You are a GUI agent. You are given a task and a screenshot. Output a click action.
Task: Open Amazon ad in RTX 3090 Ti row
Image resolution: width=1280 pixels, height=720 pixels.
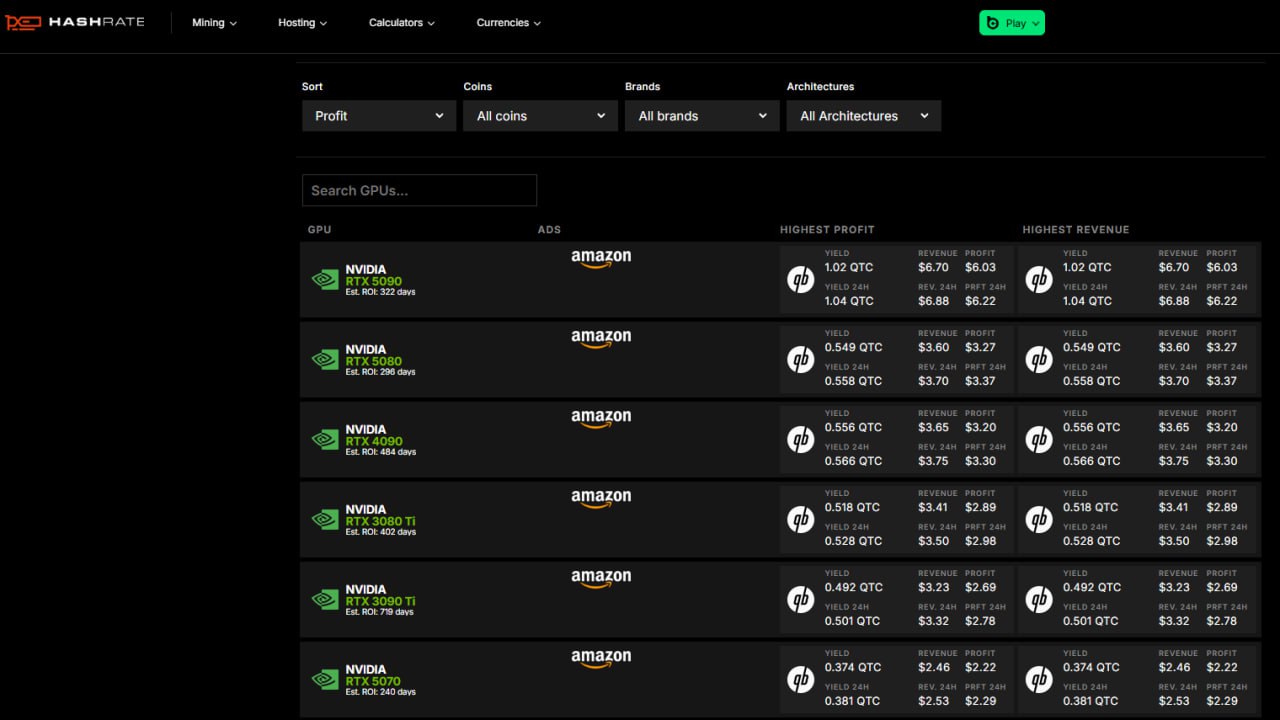(601, 579)
